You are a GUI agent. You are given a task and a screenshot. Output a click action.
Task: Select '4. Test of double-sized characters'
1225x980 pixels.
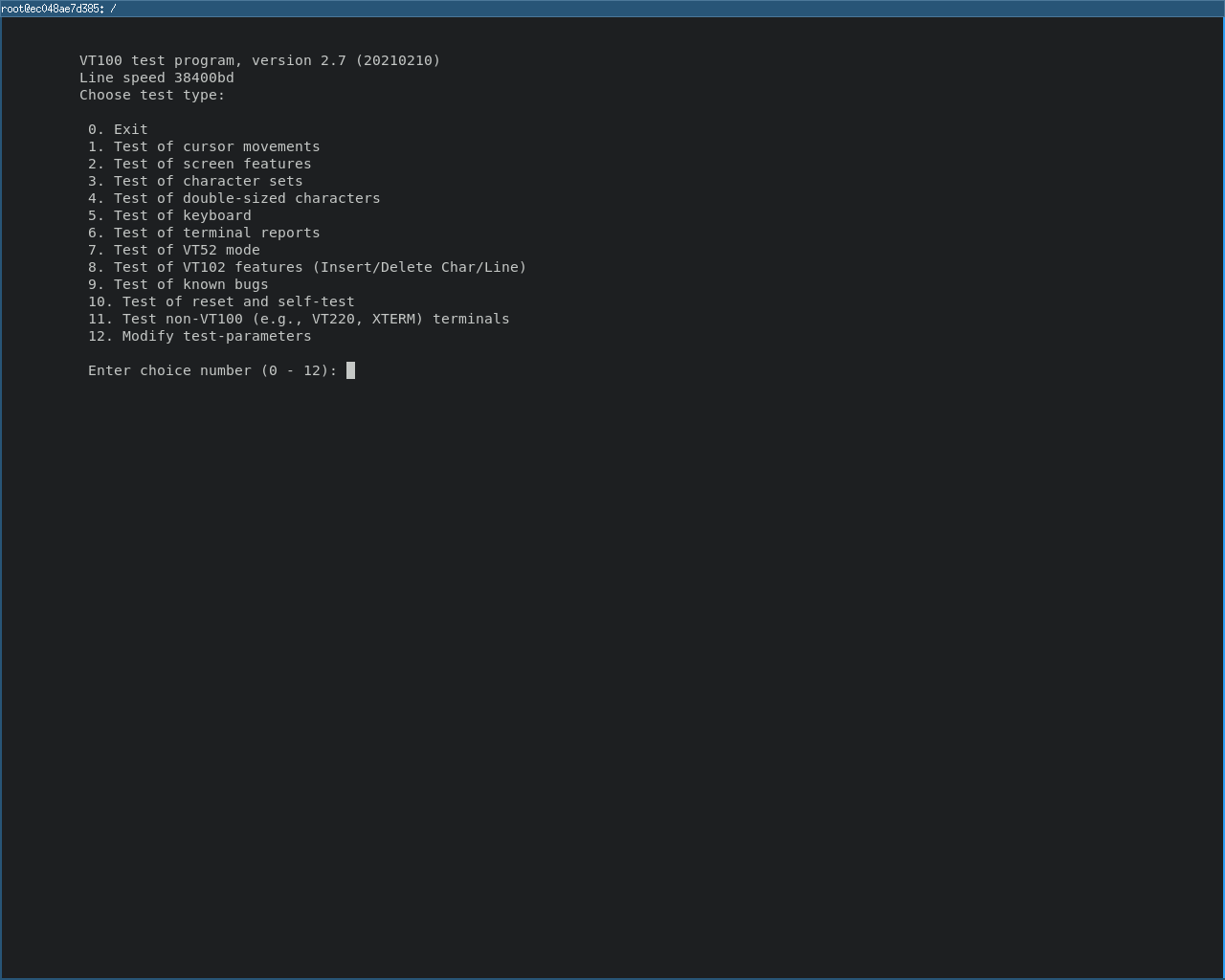point(234,198)
